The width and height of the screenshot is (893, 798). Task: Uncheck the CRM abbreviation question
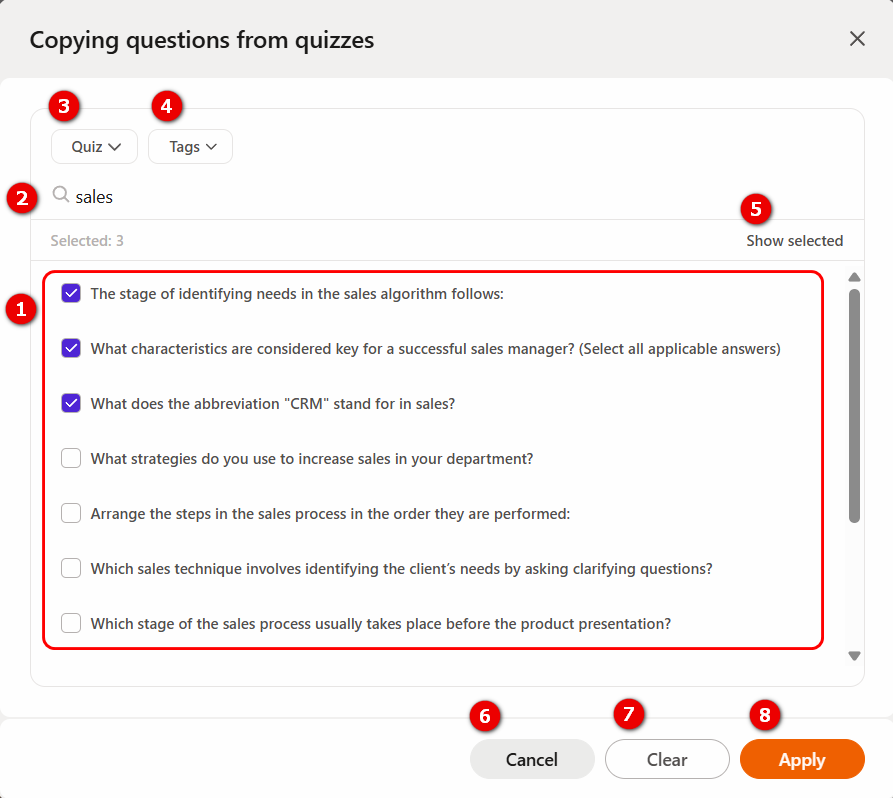pos(71,403)
